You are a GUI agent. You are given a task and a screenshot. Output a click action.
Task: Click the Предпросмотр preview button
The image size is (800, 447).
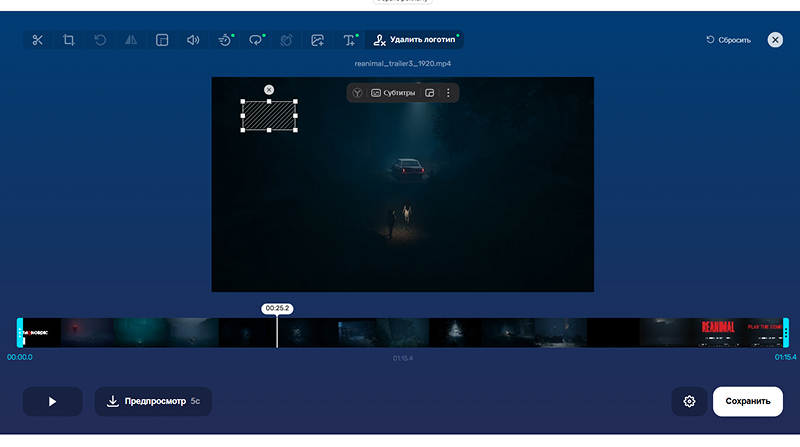pyautogui.click(x=153, y=401)
